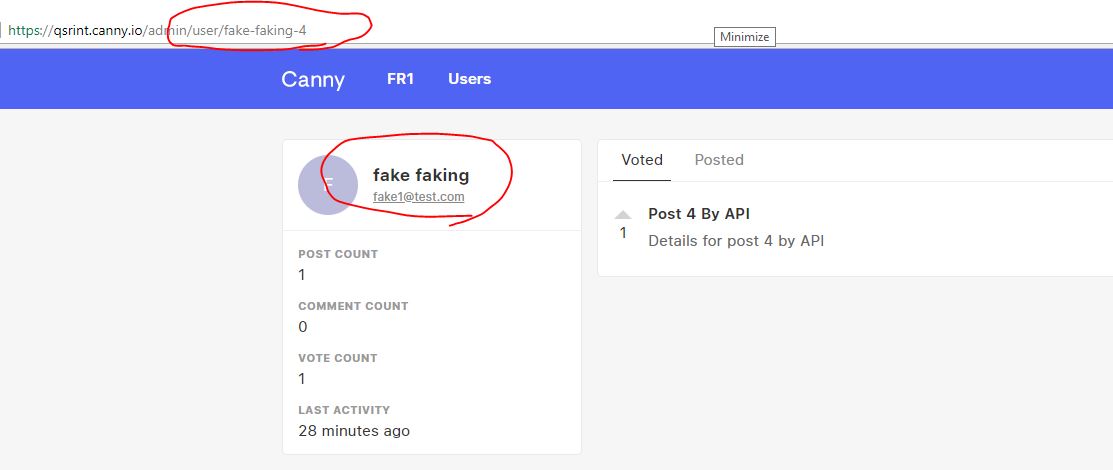This screenshot has height=470, width=1113.
Task: Click the 28 minutes ago activity text
Action: point(354,431)
